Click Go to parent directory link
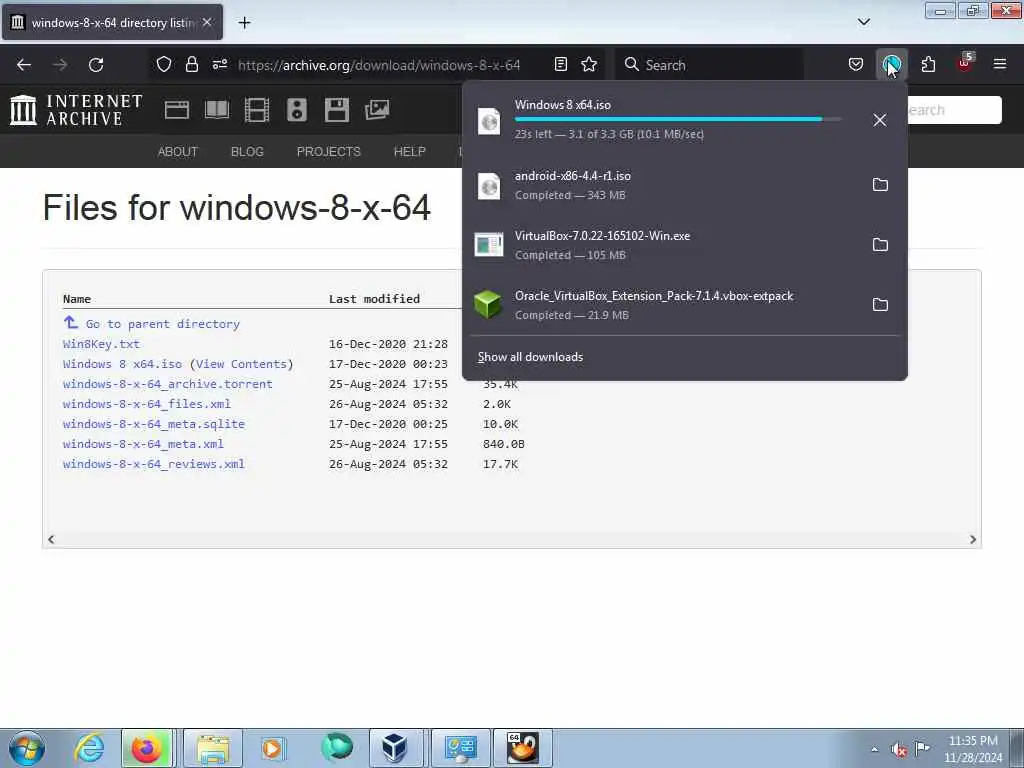Viewport: 1024px width, 768px height. pos(163,324)
